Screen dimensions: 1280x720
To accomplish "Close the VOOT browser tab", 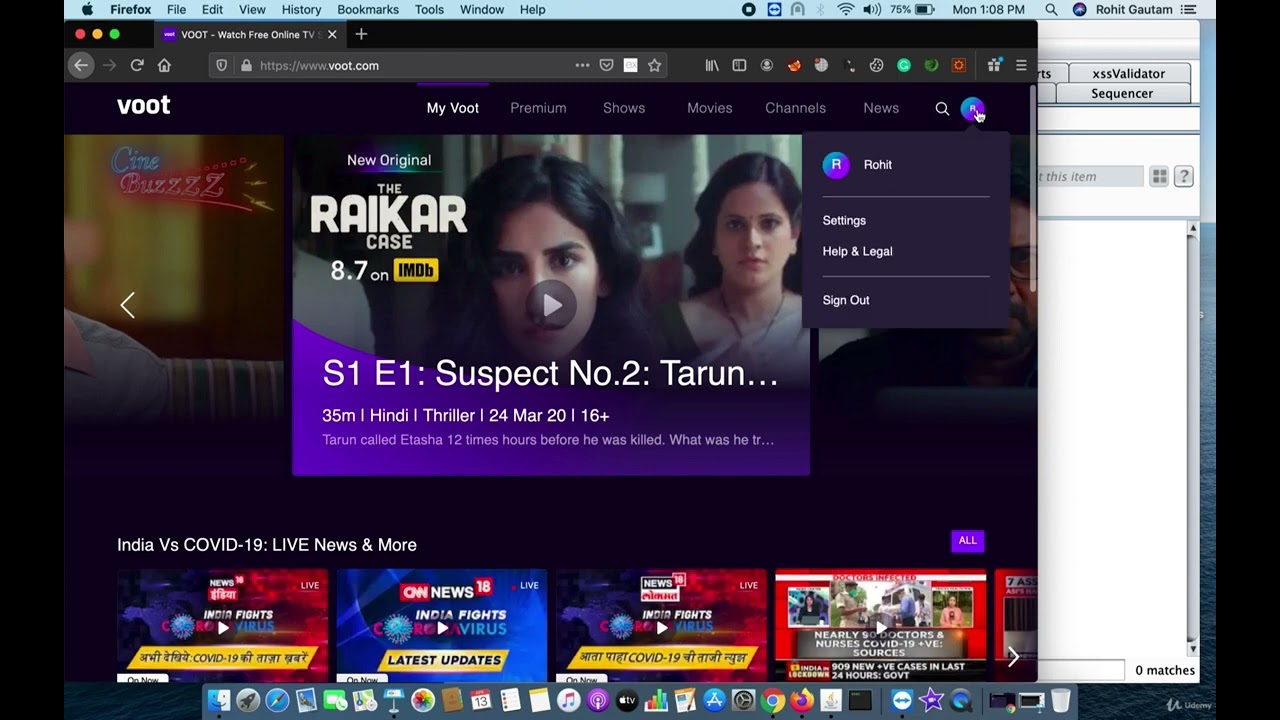I will 332,34.
